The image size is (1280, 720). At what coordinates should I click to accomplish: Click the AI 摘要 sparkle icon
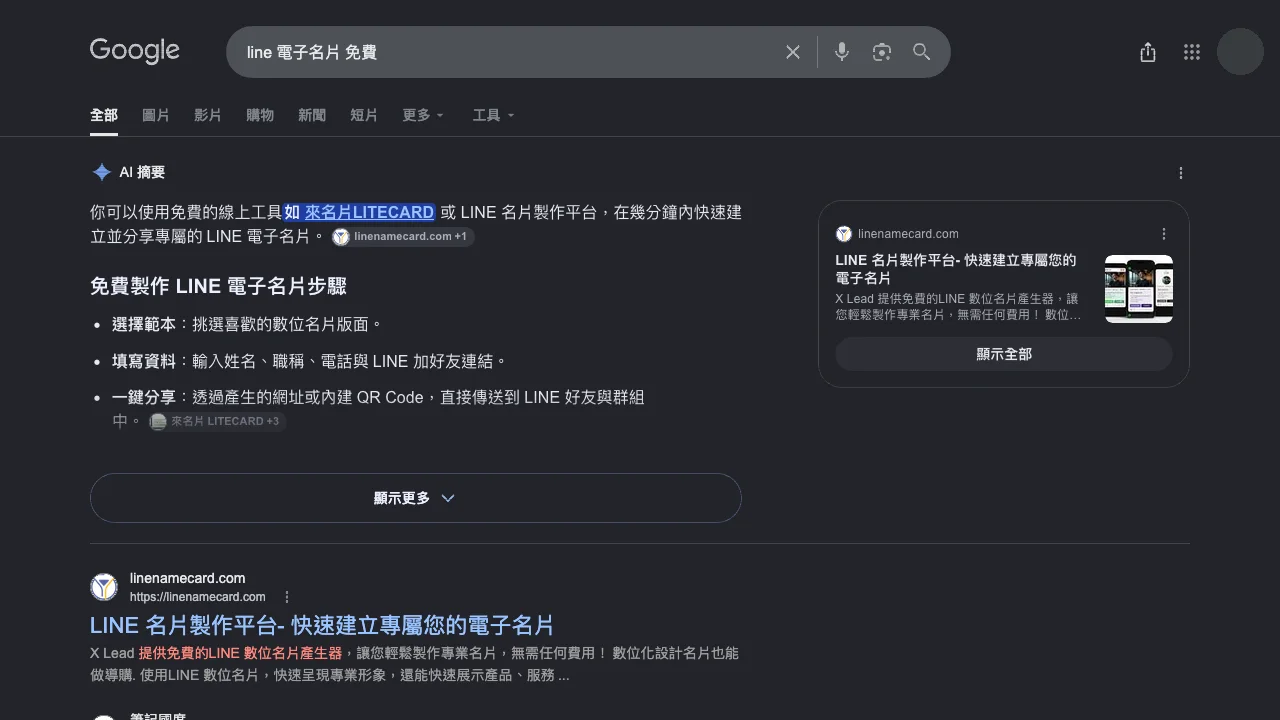pos(101,172)
